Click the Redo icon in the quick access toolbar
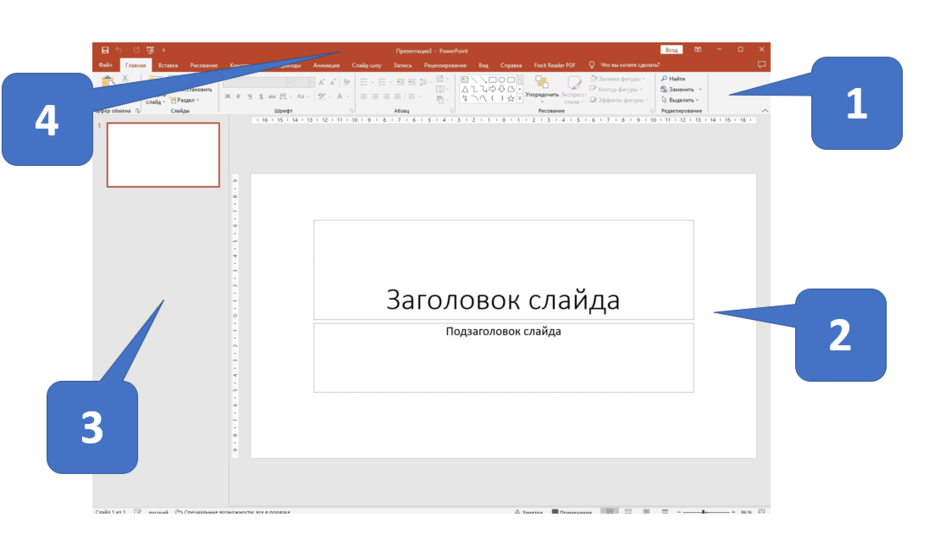The height and width of the screenshot is (556, 940). click(136, 50)
